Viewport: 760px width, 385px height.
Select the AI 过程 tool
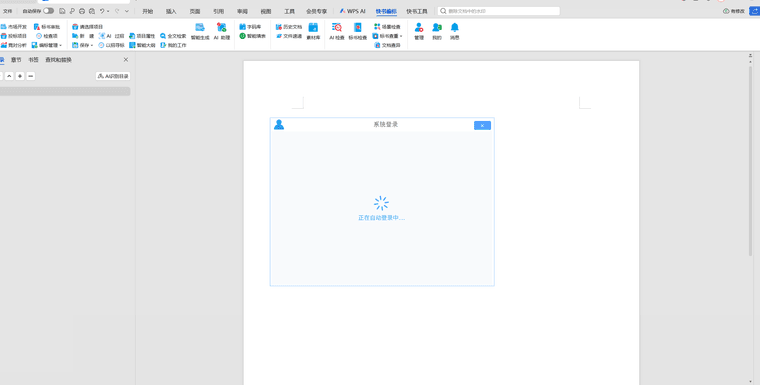(111, 36)
